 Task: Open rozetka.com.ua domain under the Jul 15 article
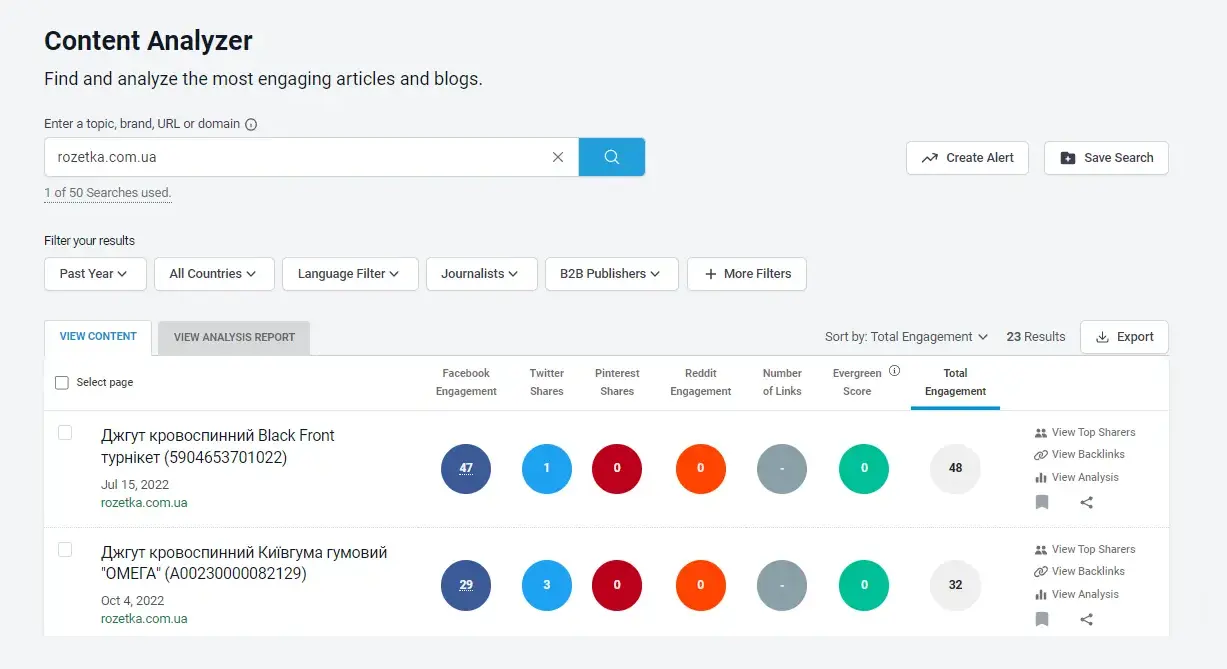[144, 503]
